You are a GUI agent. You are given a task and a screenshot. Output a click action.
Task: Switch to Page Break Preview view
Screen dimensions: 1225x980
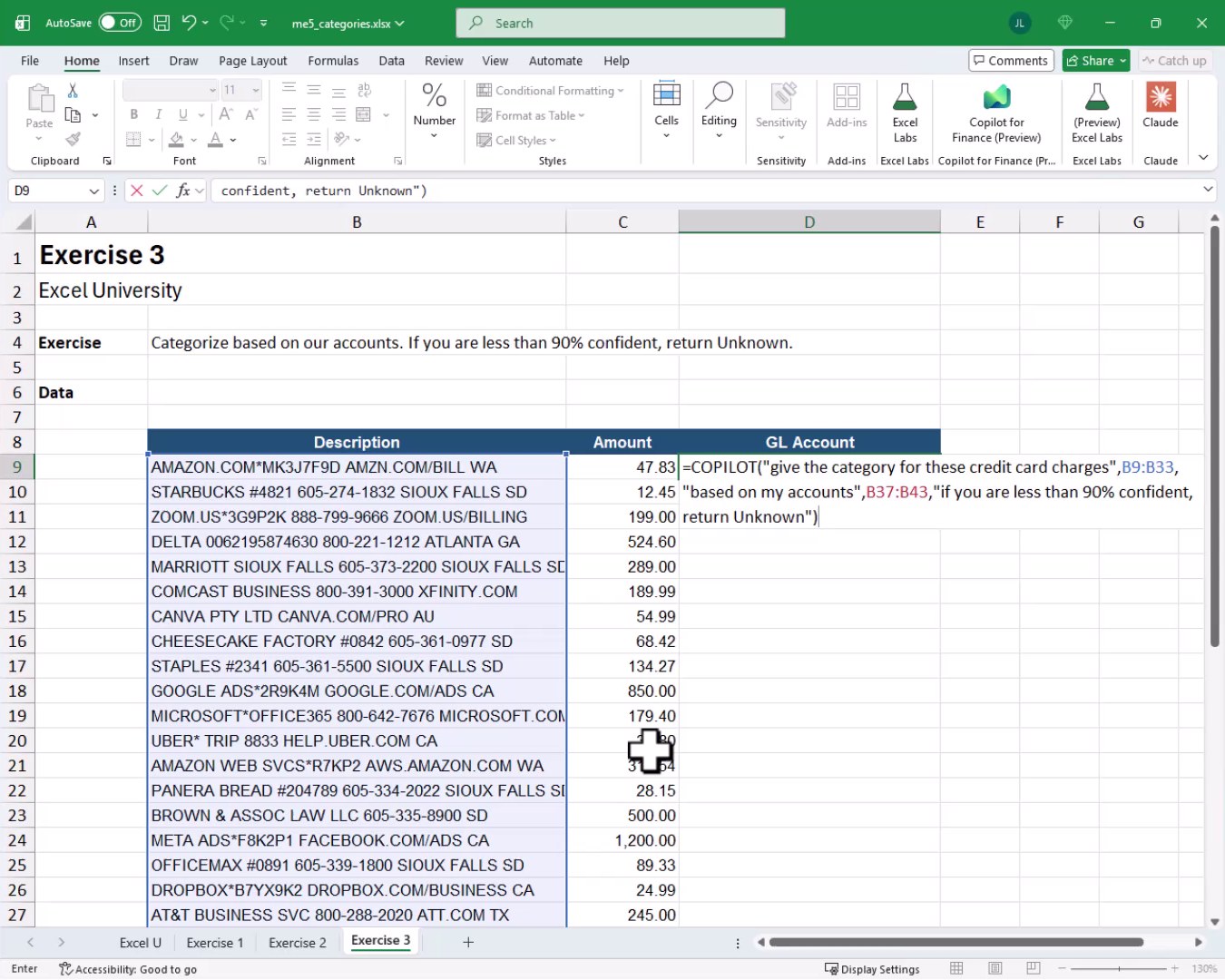click(1033, 969)
